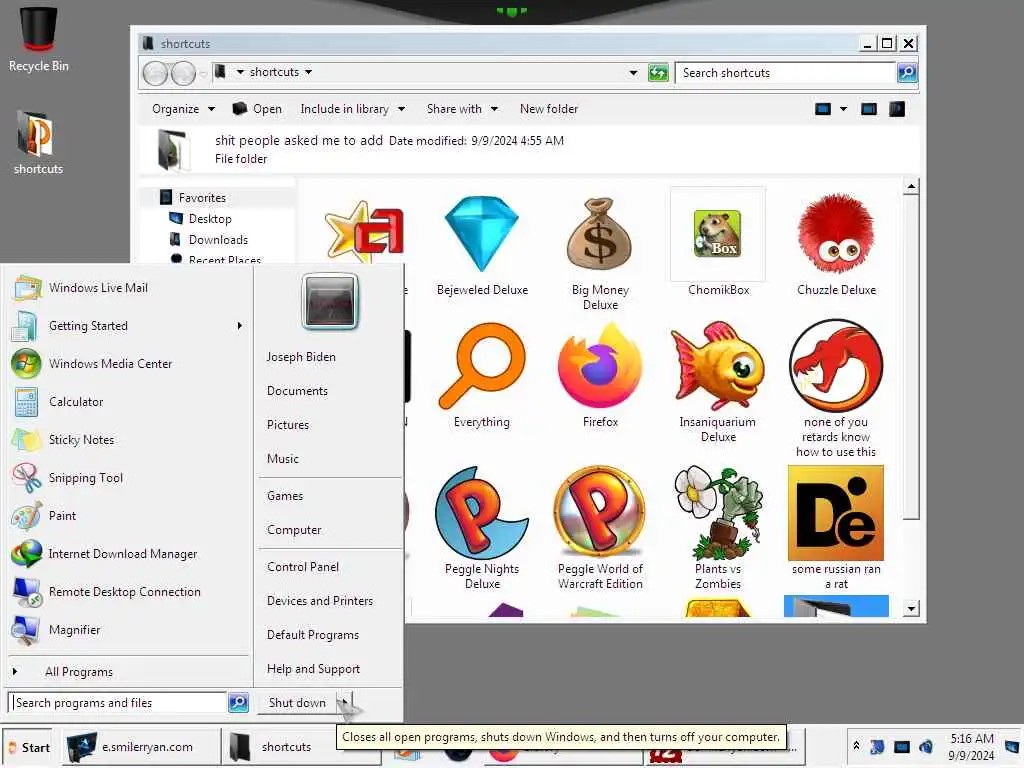Click the Start button on taskbar
Screen dimensions: 1024x768
28,747
